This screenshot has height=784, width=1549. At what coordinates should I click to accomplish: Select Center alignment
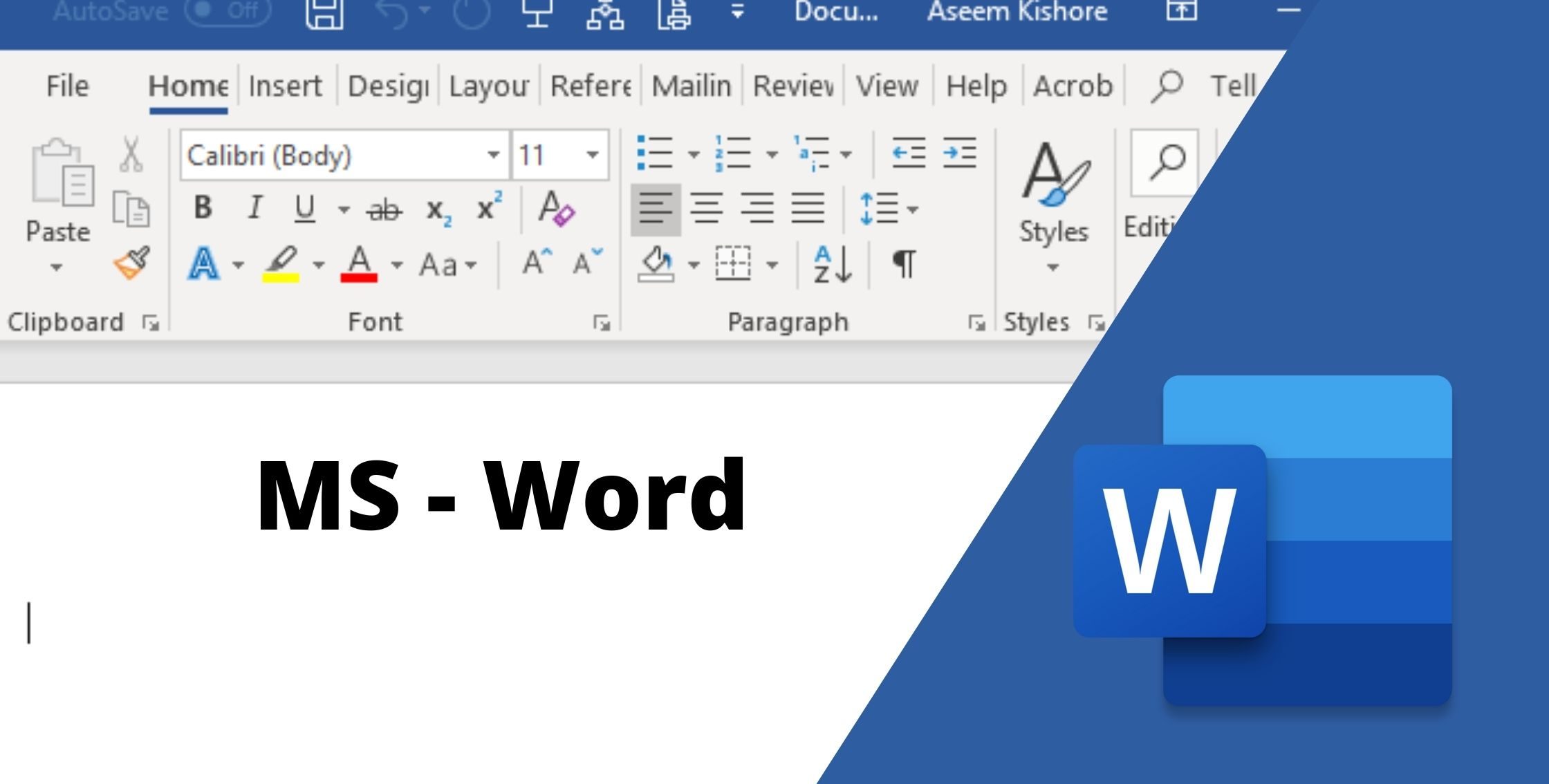point(707,209)
